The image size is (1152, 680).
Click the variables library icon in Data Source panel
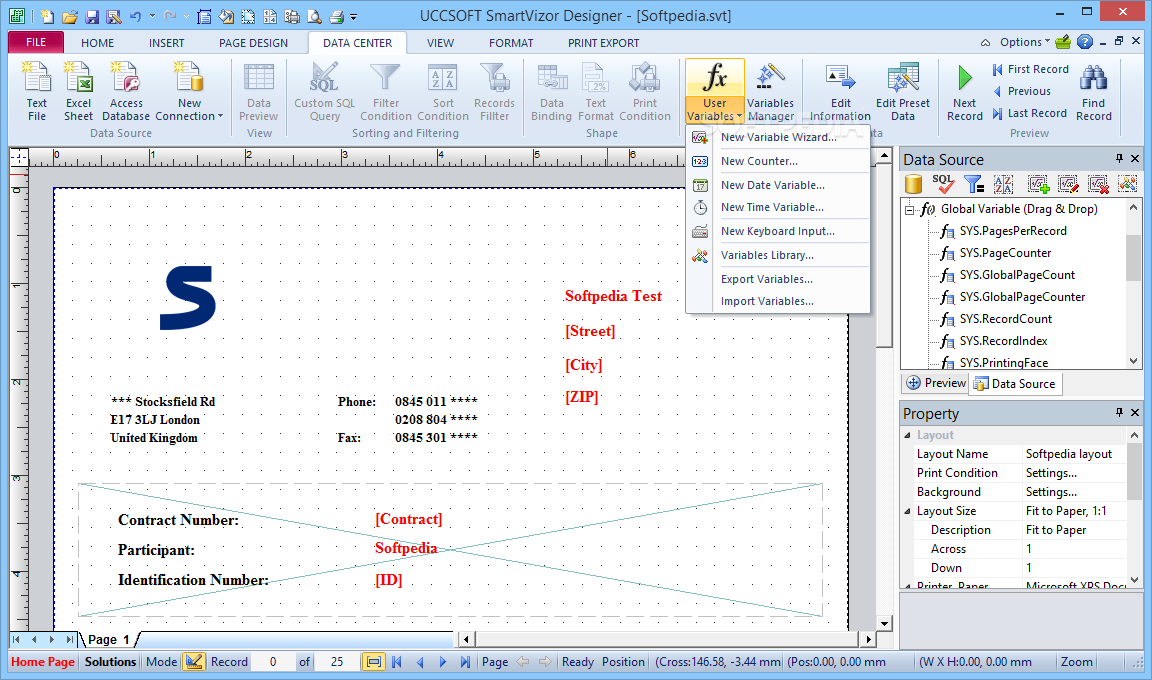click(1127, 184)
